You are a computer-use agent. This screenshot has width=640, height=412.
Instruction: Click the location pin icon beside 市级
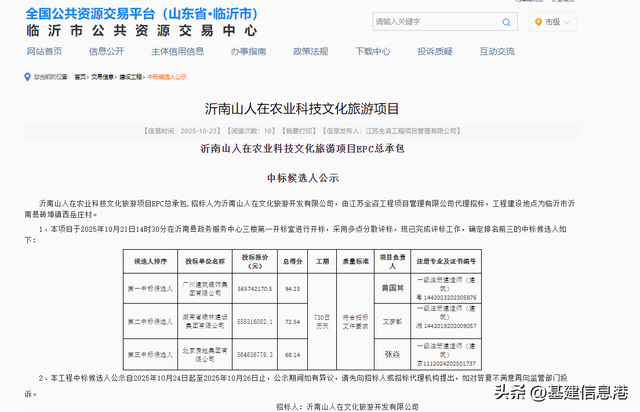coord(539,21)
